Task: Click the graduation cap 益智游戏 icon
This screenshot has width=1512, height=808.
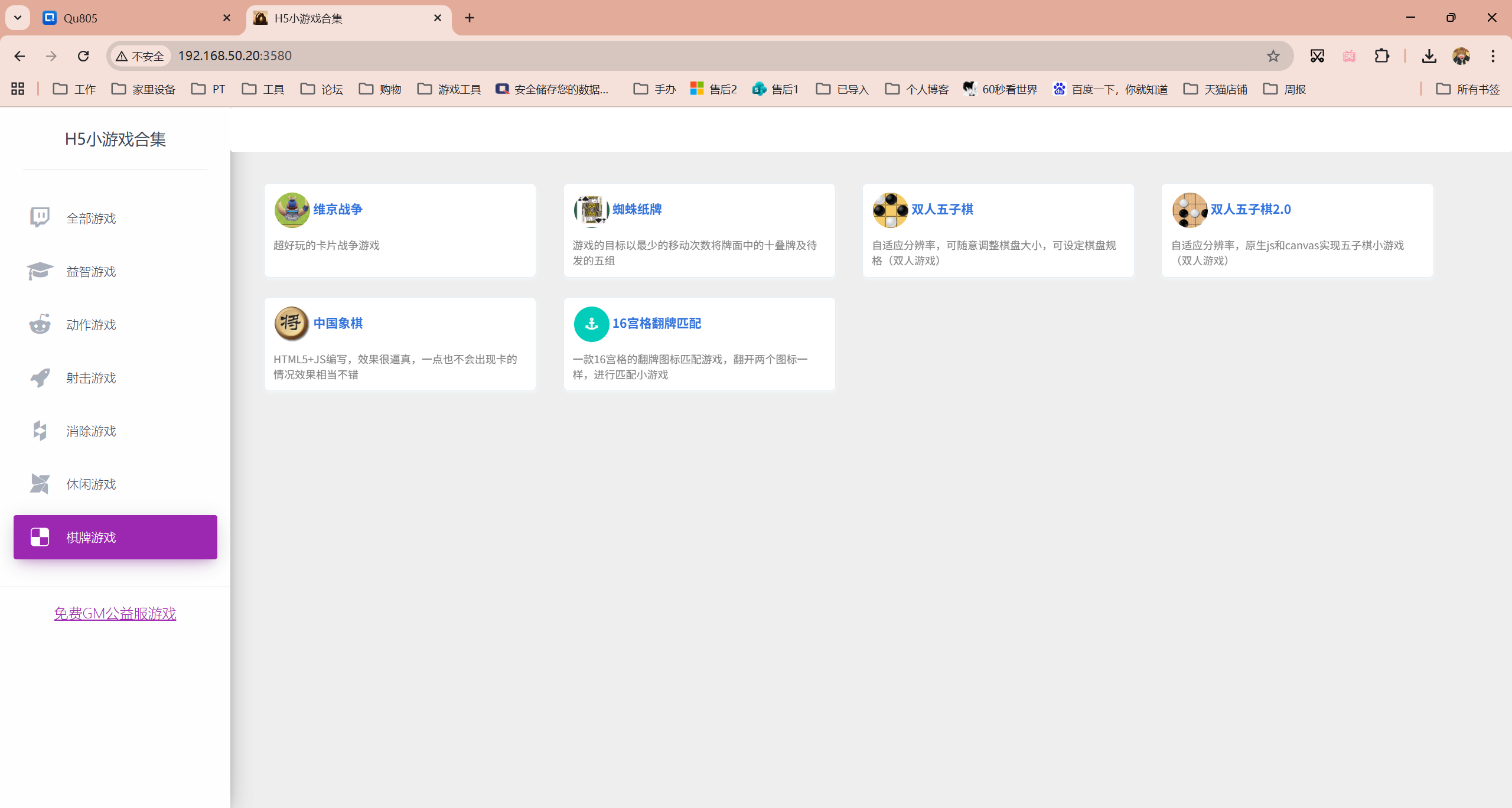Action: [x=40, y=272]
